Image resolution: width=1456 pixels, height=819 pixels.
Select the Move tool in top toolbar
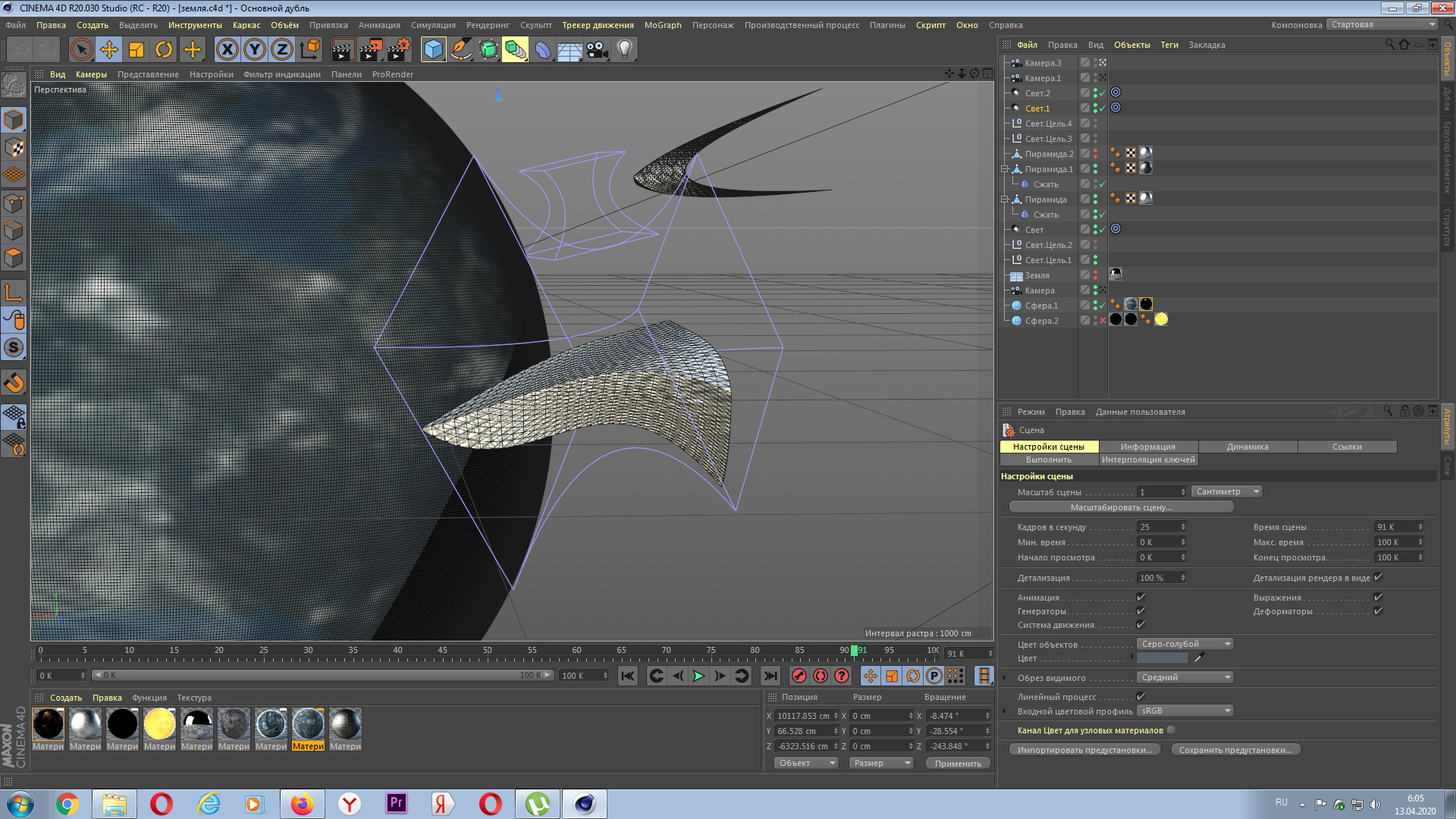pos(109,50)
